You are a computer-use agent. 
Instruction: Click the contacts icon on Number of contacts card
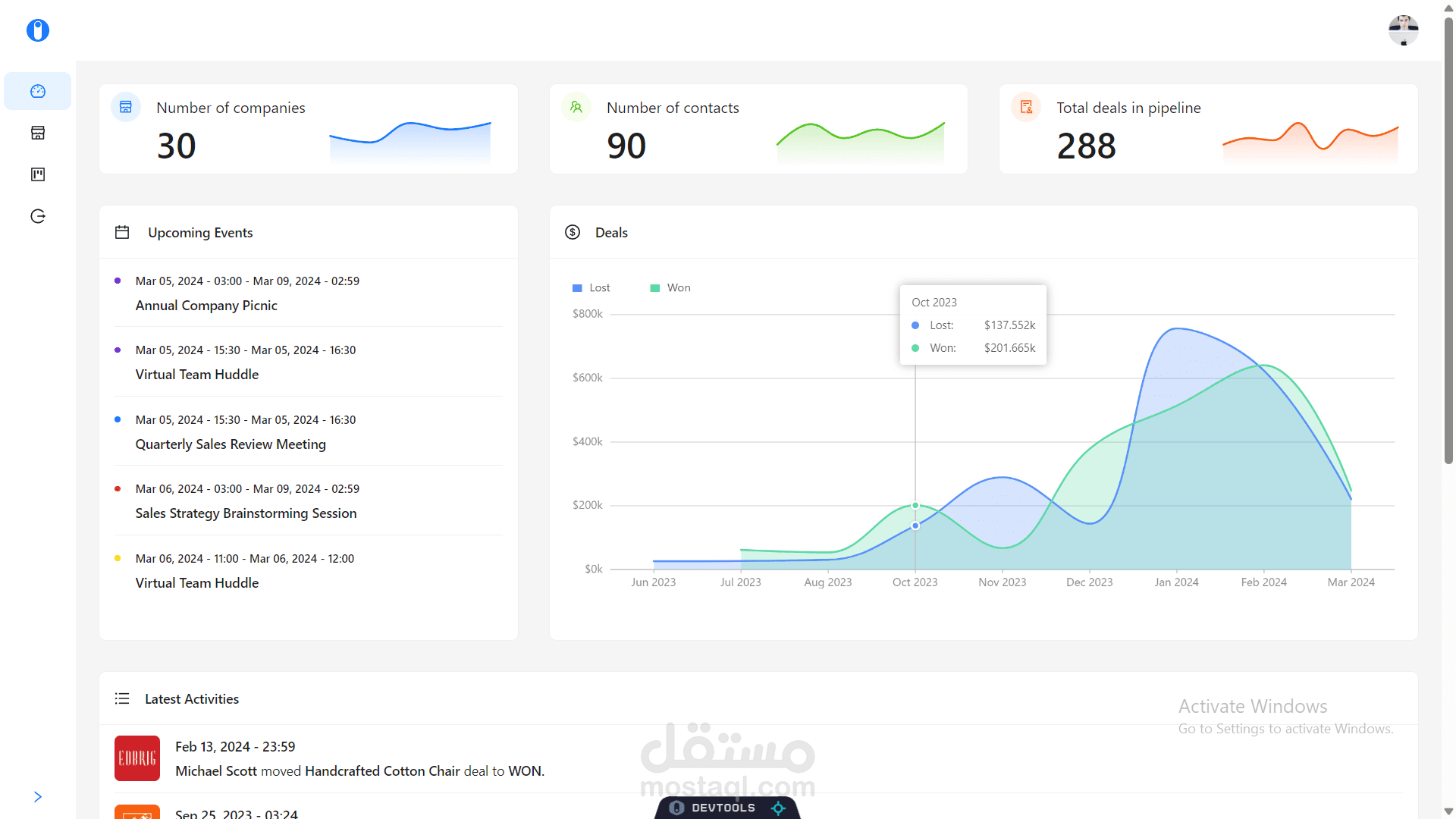click(x=576, y=107)
